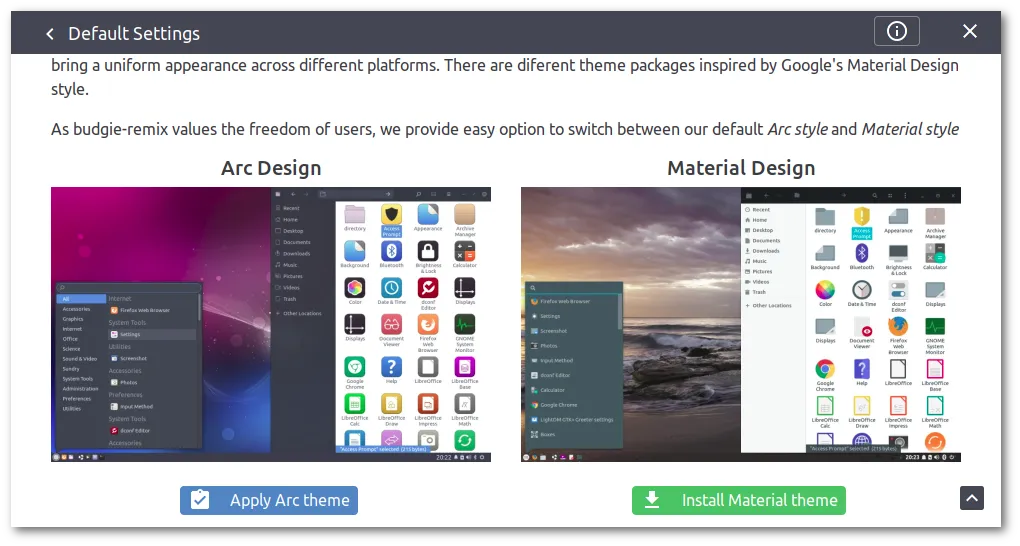Click the Bluetooth icon in Arc Design preview
This screenshot has height=546, width=1020.
(392, 252)
